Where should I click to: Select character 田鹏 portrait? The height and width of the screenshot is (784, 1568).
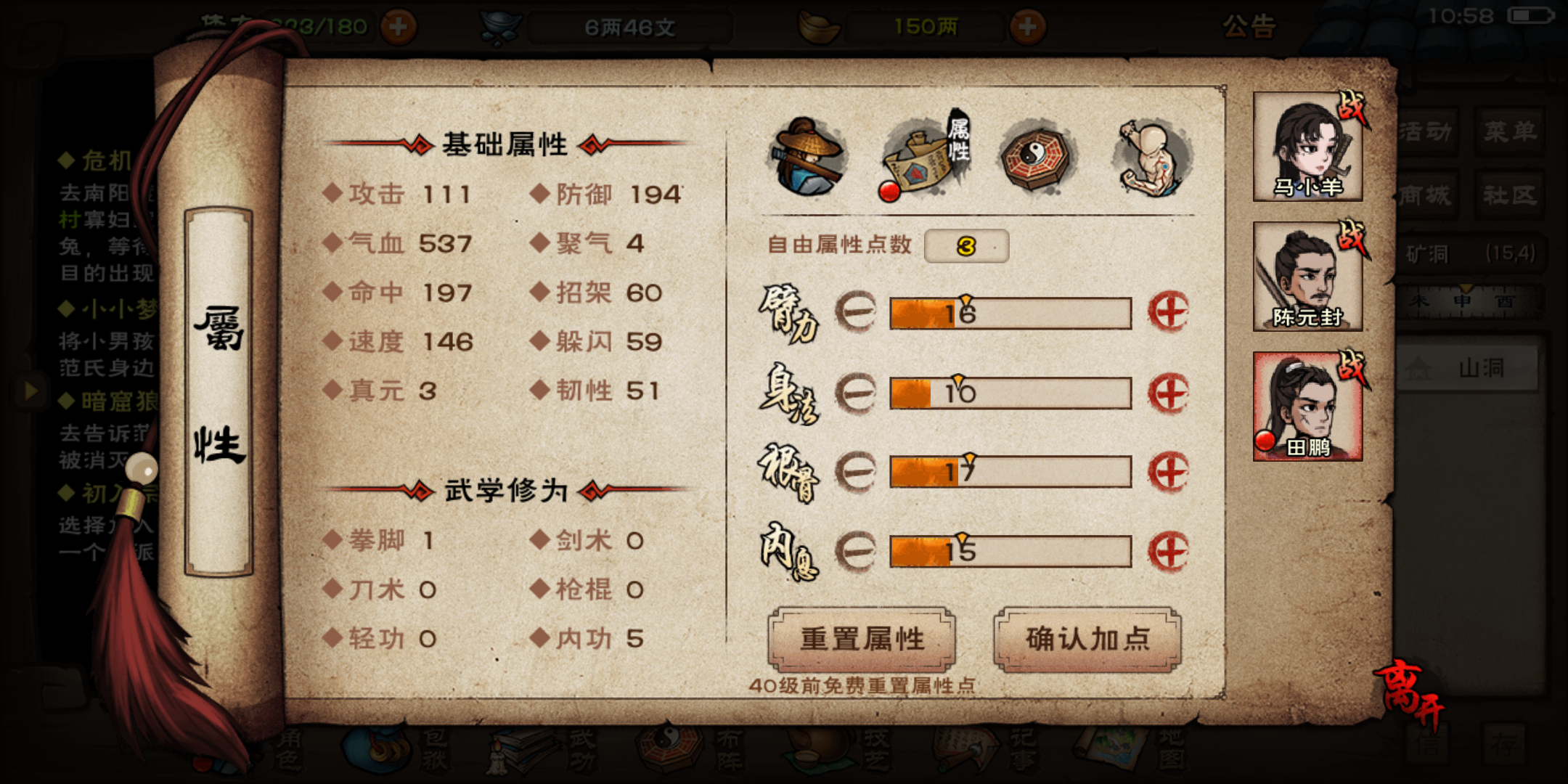click(1307, 407)
